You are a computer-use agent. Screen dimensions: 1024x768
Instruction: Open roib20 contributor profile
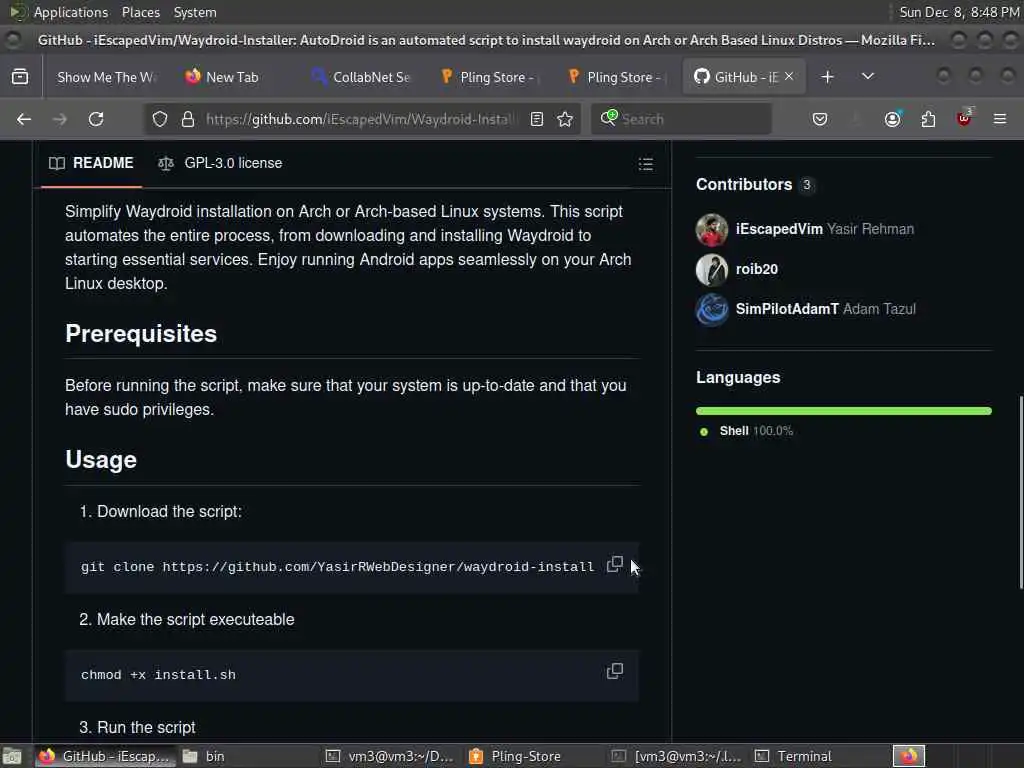757,269
